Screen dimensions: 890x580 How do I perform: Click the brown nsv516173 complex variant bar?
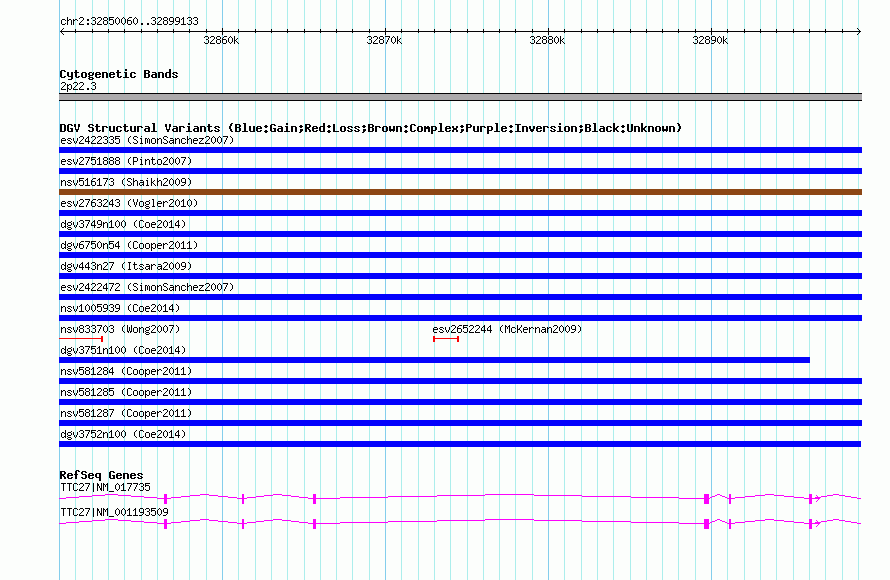click(460, 192)
